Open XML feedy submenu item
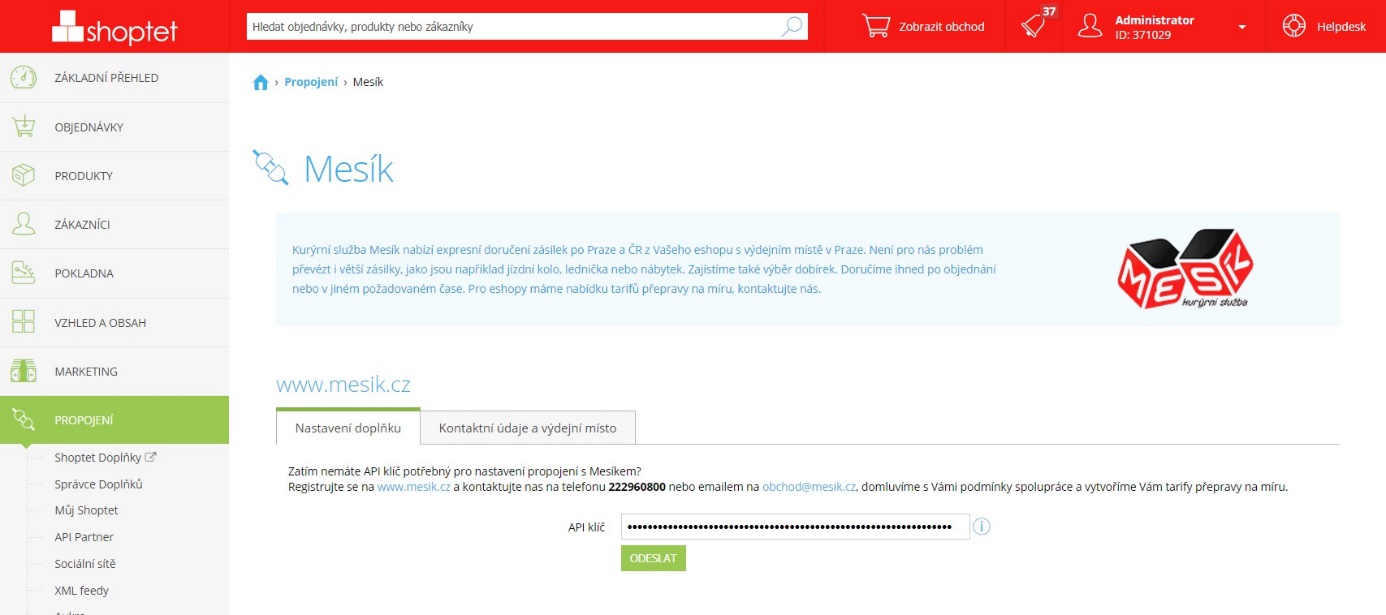This screenshot has width=1386, height=615. pos(82,590)
